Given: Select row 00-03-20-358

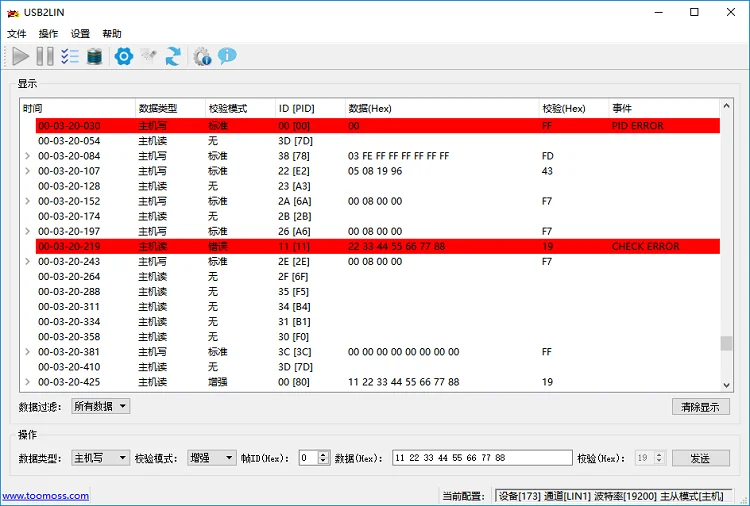Looking at the screenshot, I should click(x=378, y=337).
